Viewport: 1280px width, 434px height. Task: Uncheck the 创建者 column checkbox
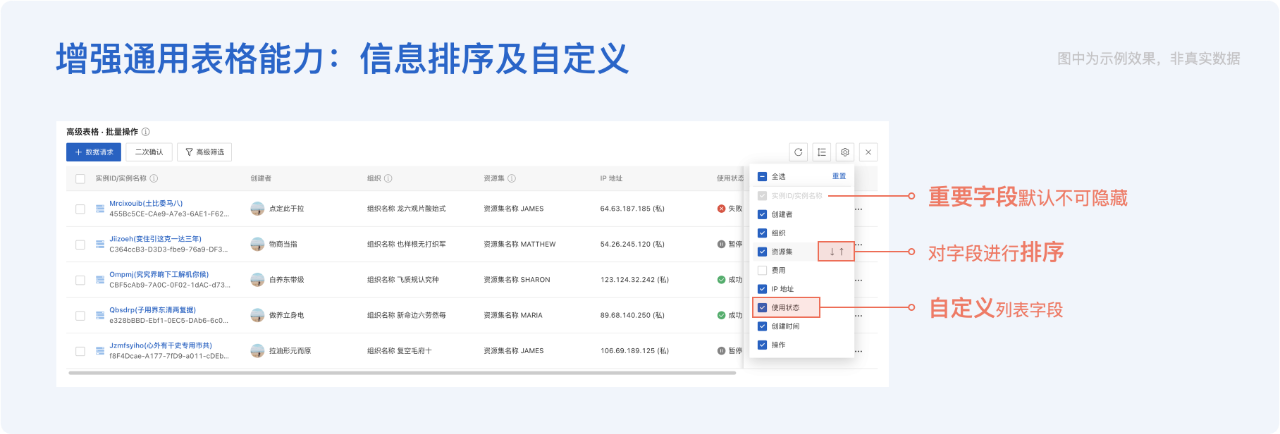click(x=762, y=214)
